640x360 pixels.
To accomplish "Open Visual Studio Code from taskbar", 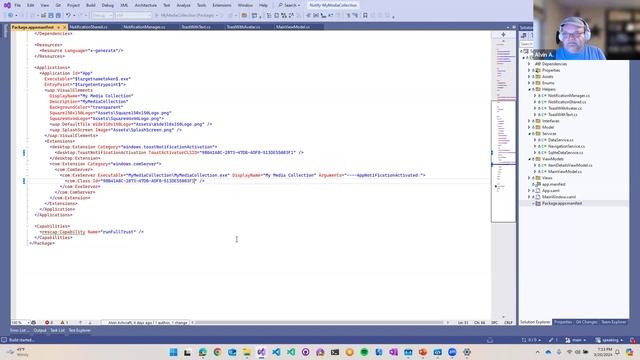I will coord(276,352).
